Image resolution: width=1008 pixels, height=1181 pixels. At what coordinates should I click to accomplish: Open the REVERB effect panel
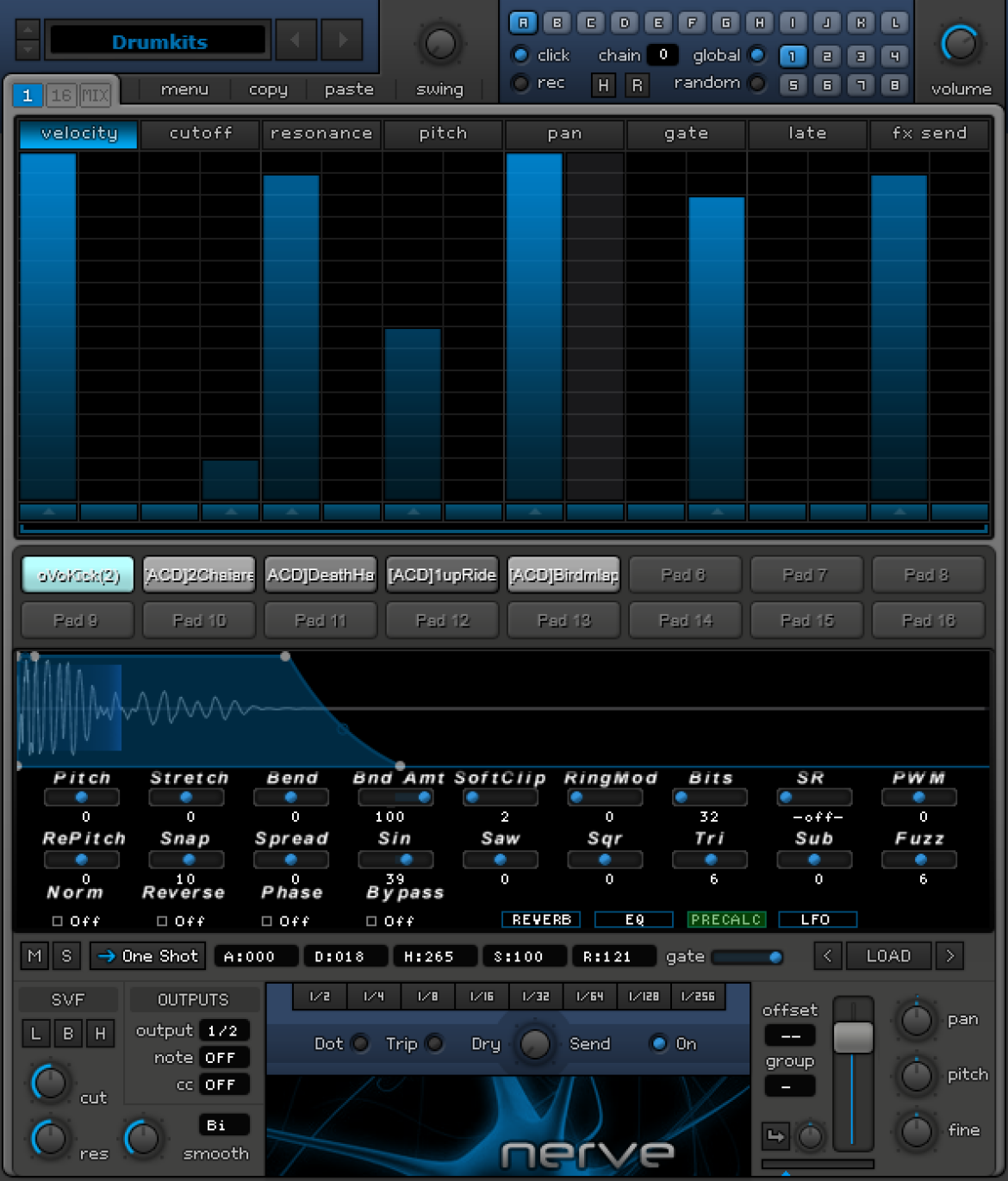click(x=541, y=919)
